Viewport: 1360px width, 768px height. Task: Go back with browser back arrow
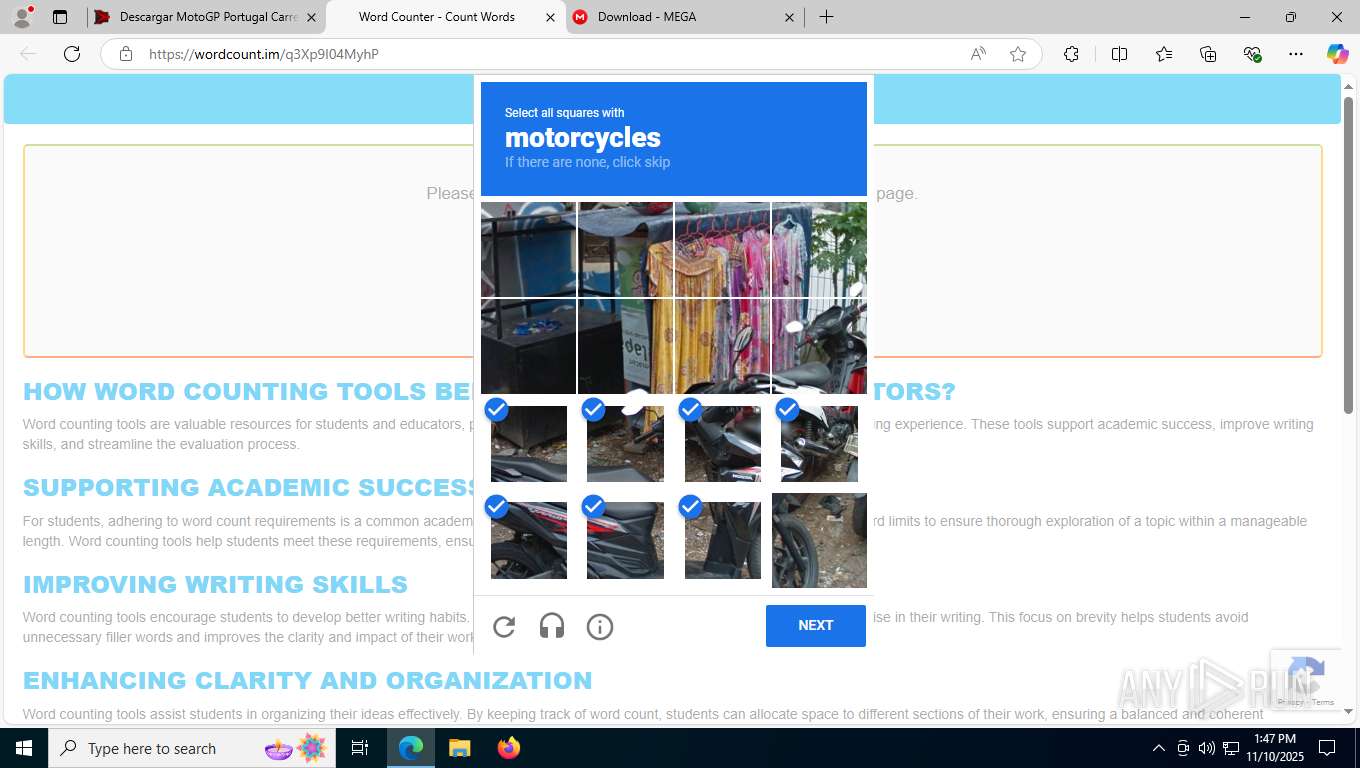pyautogui.click(x=28, y=54)
